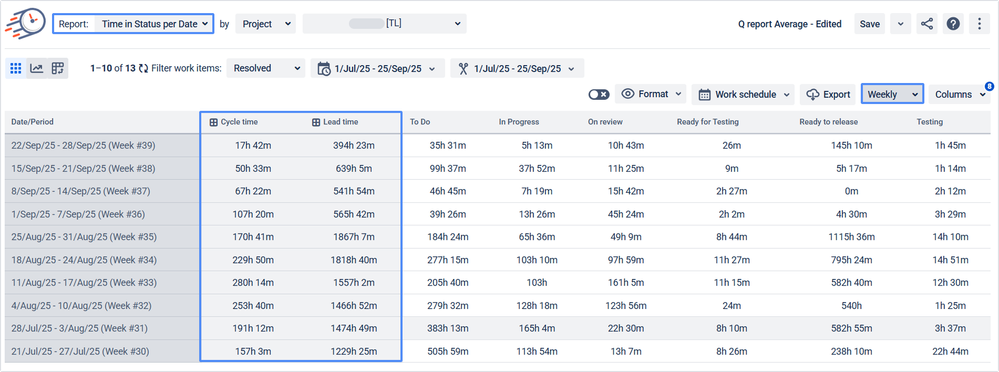Click the To Do cell 505h 59m
Screen dimensions: 999x372
pos(448,352)
